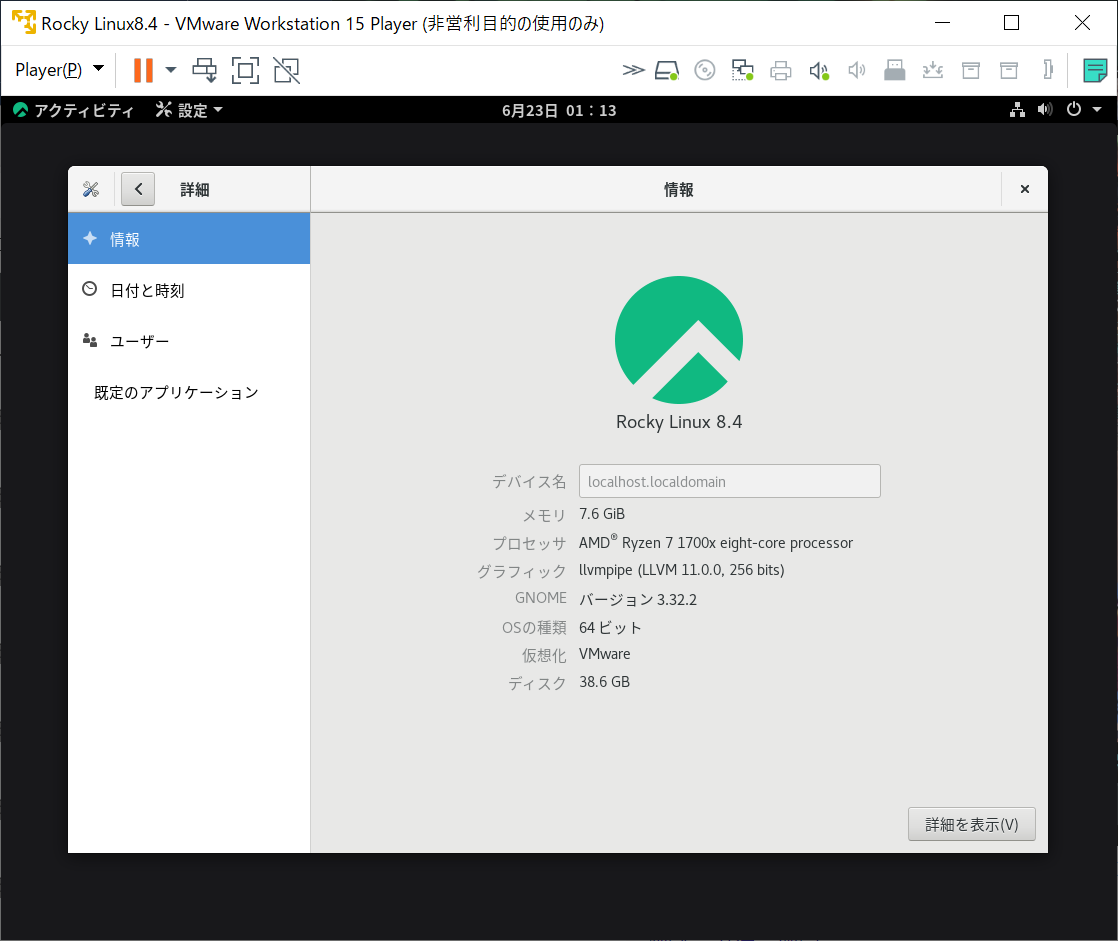The width and height of the screenshot is (1118, 941).
Task: Click the VMware virtualization value
Action: [605, 654]
